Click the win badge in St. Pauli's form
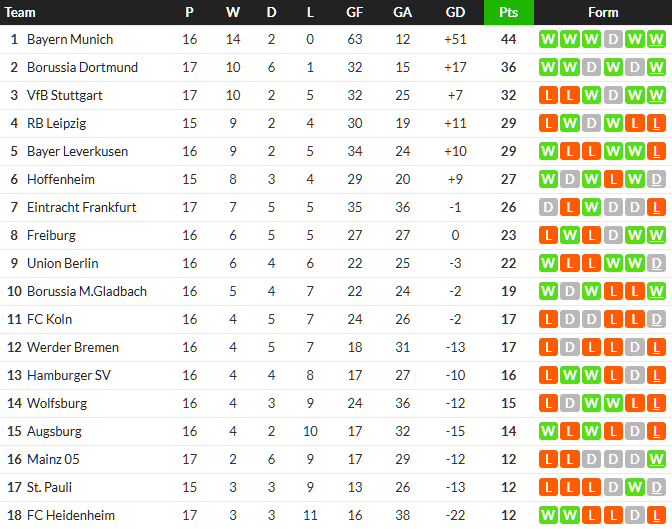The height and width of the screenshot is (529, 672). (633, 487)
